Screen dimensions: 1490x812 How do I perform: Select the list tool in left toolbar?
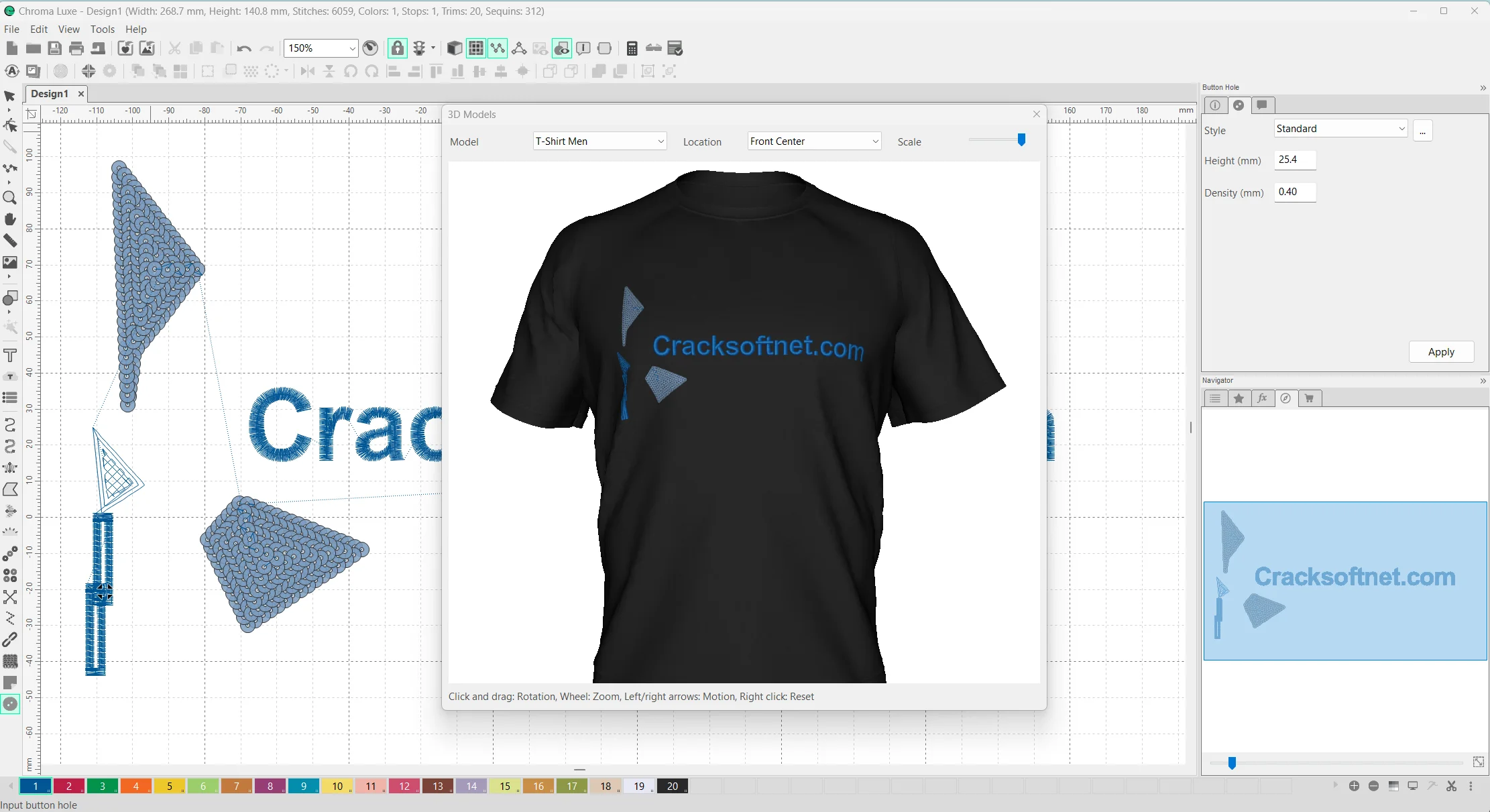(x=9, y=398)
